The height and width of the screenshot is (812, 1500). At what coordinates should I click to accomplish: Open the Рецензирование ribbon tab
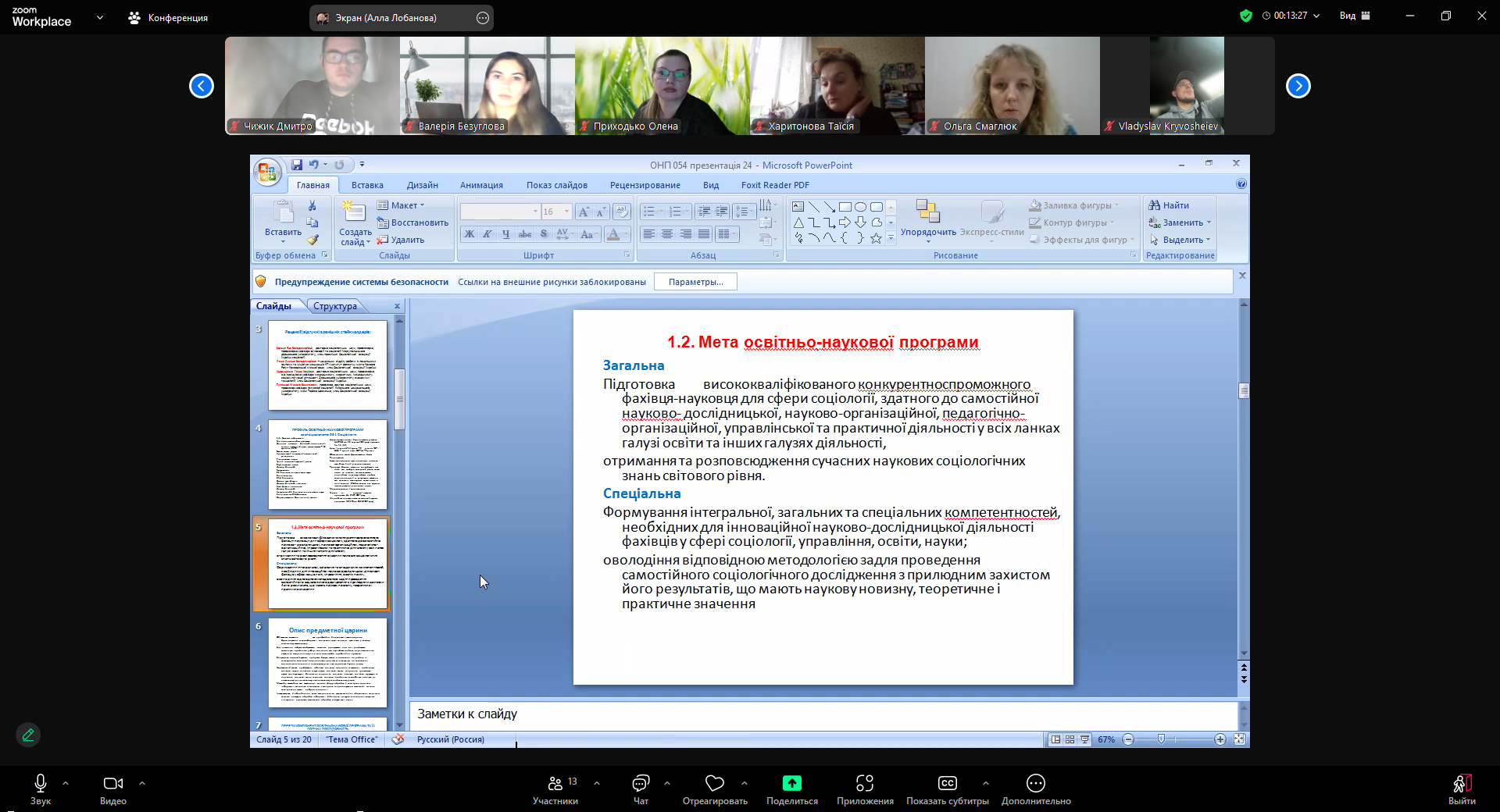tap(645, 185)
